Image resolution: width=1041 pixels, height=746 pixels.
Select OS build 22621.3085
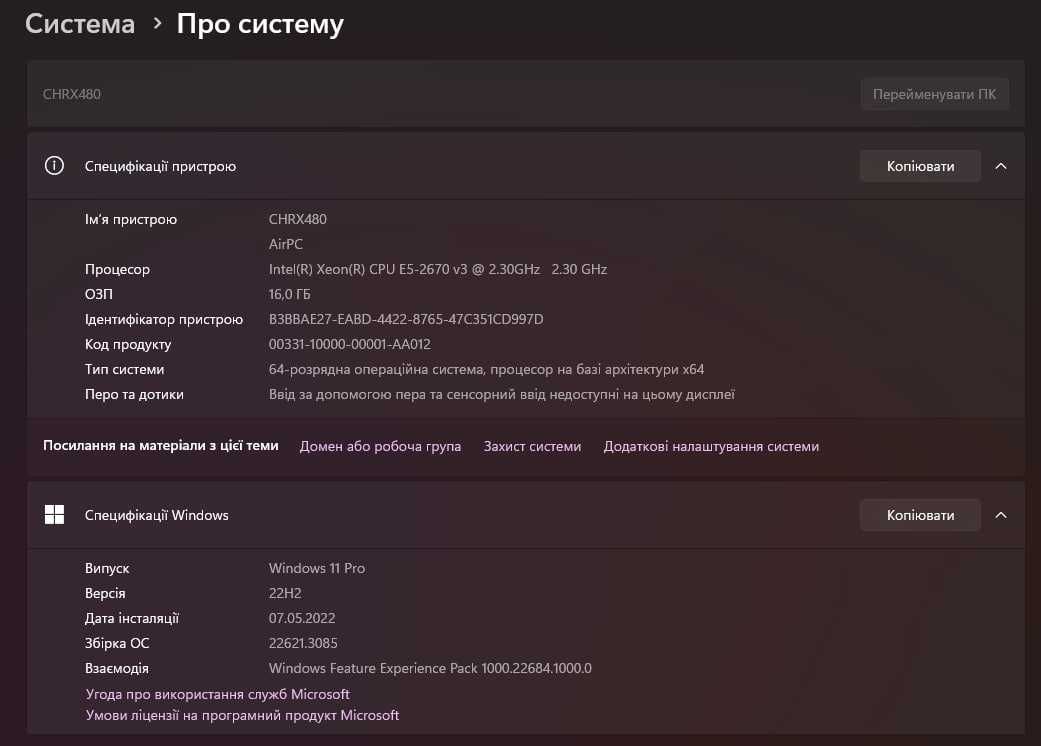click(x=303, y=643)
